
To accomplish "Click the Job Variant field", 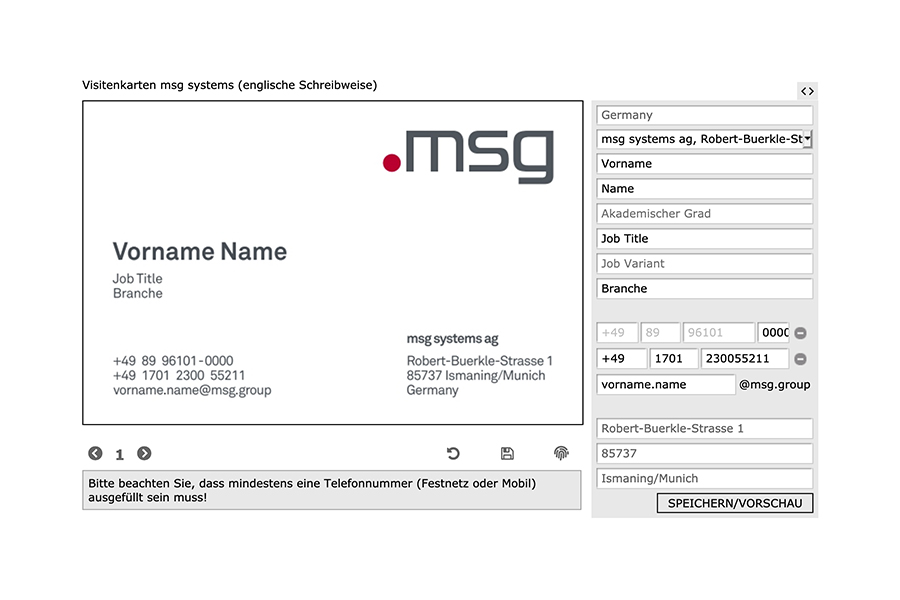I will pyautogui.click(x=704, y=264).
